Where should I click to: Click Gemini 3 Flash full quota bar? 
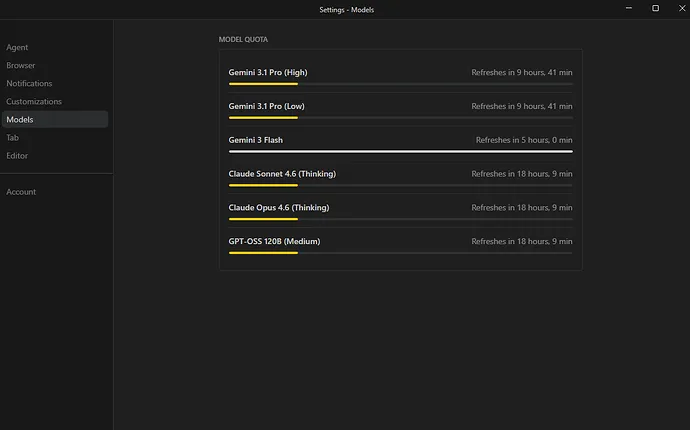(400, 151)
